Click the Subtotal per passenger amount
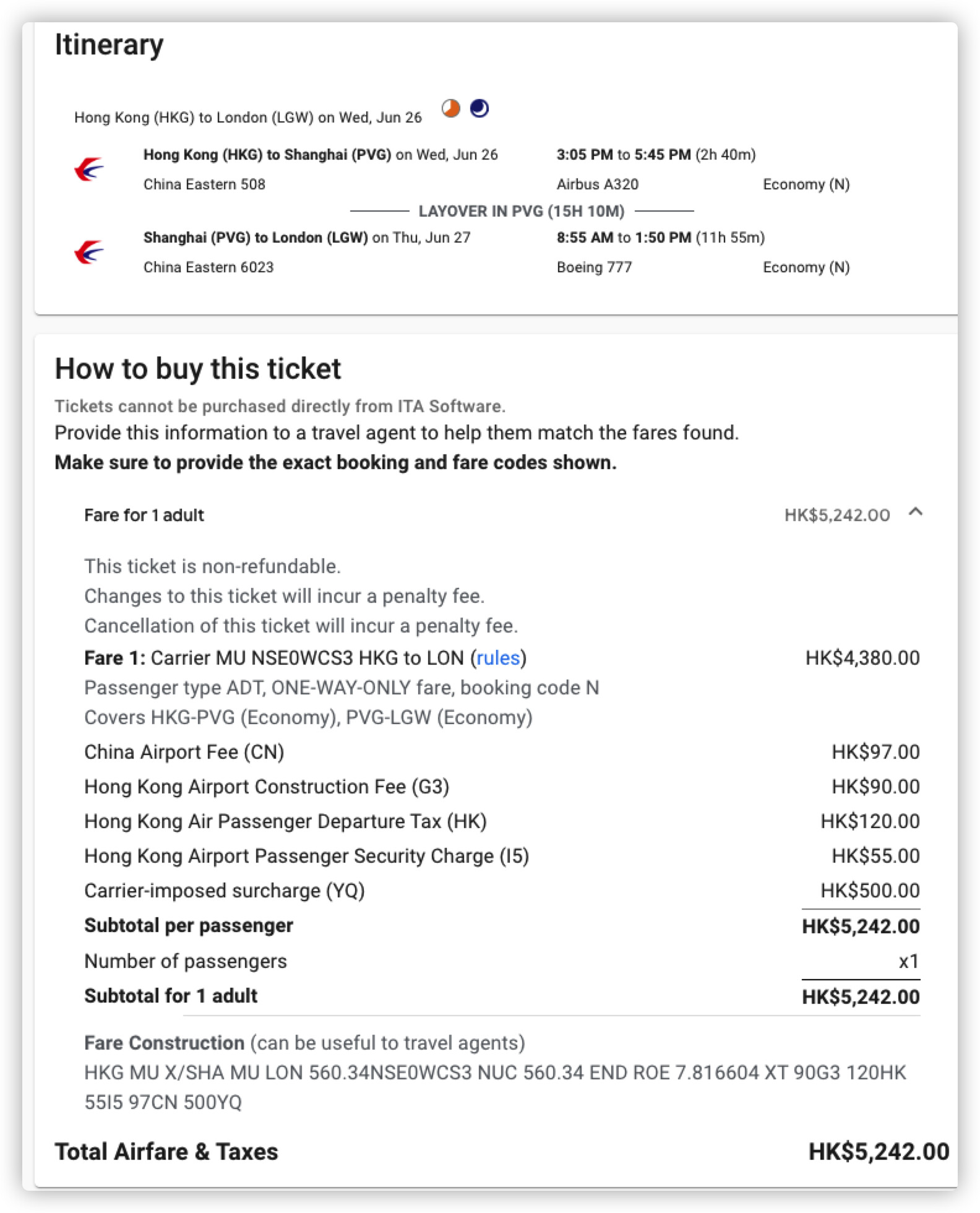 pyautogui.click(x=861, y=926)
